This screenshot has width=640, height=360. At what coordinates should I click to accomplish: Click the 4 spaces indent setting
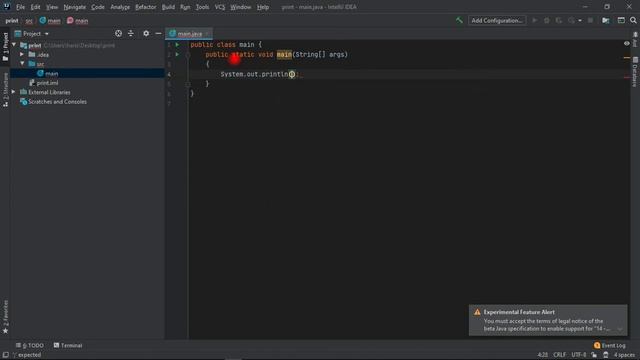click(x=624, y=355)
